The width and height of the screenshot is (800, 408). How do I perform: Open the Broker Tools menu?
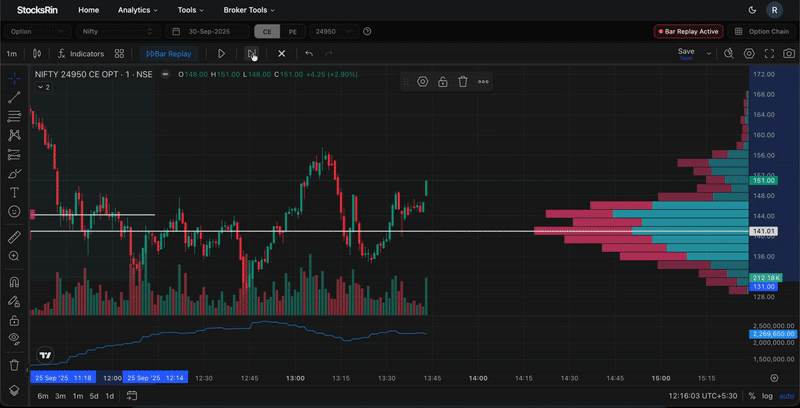click(249, 10)
